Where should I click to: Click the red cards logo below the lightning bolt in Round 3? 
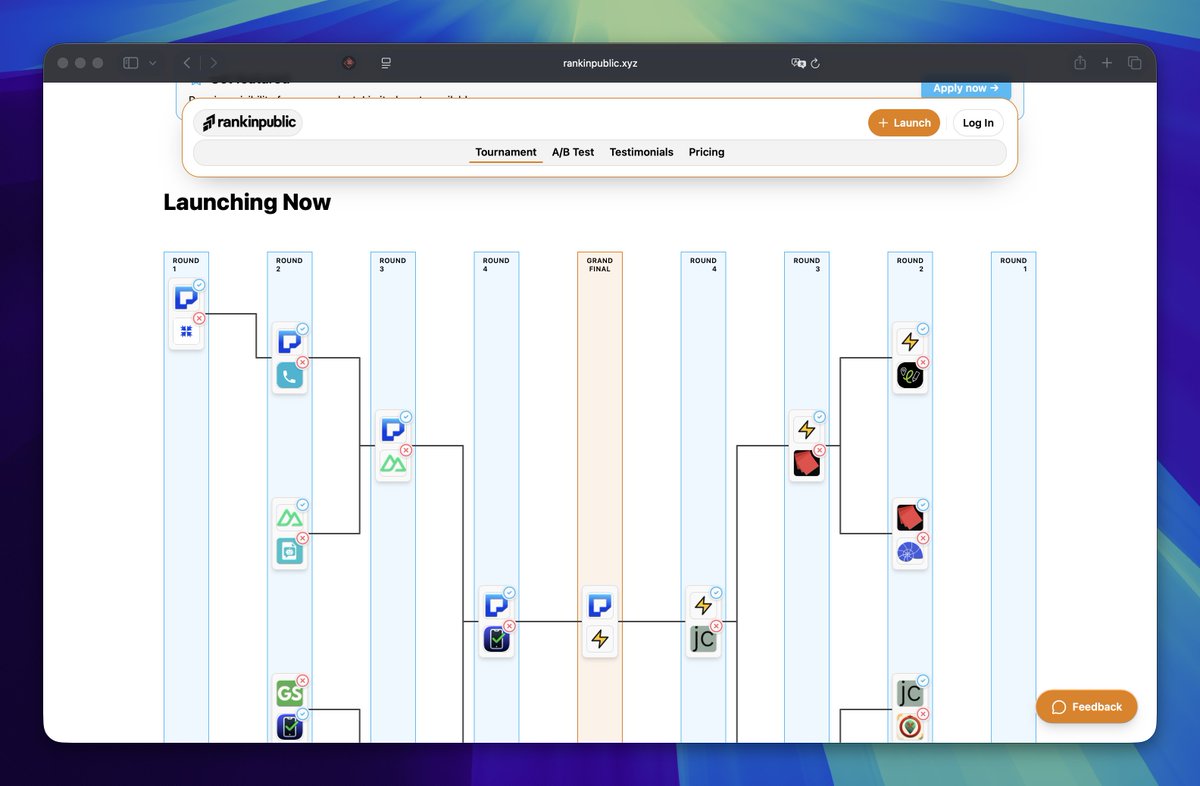(807, 464)
